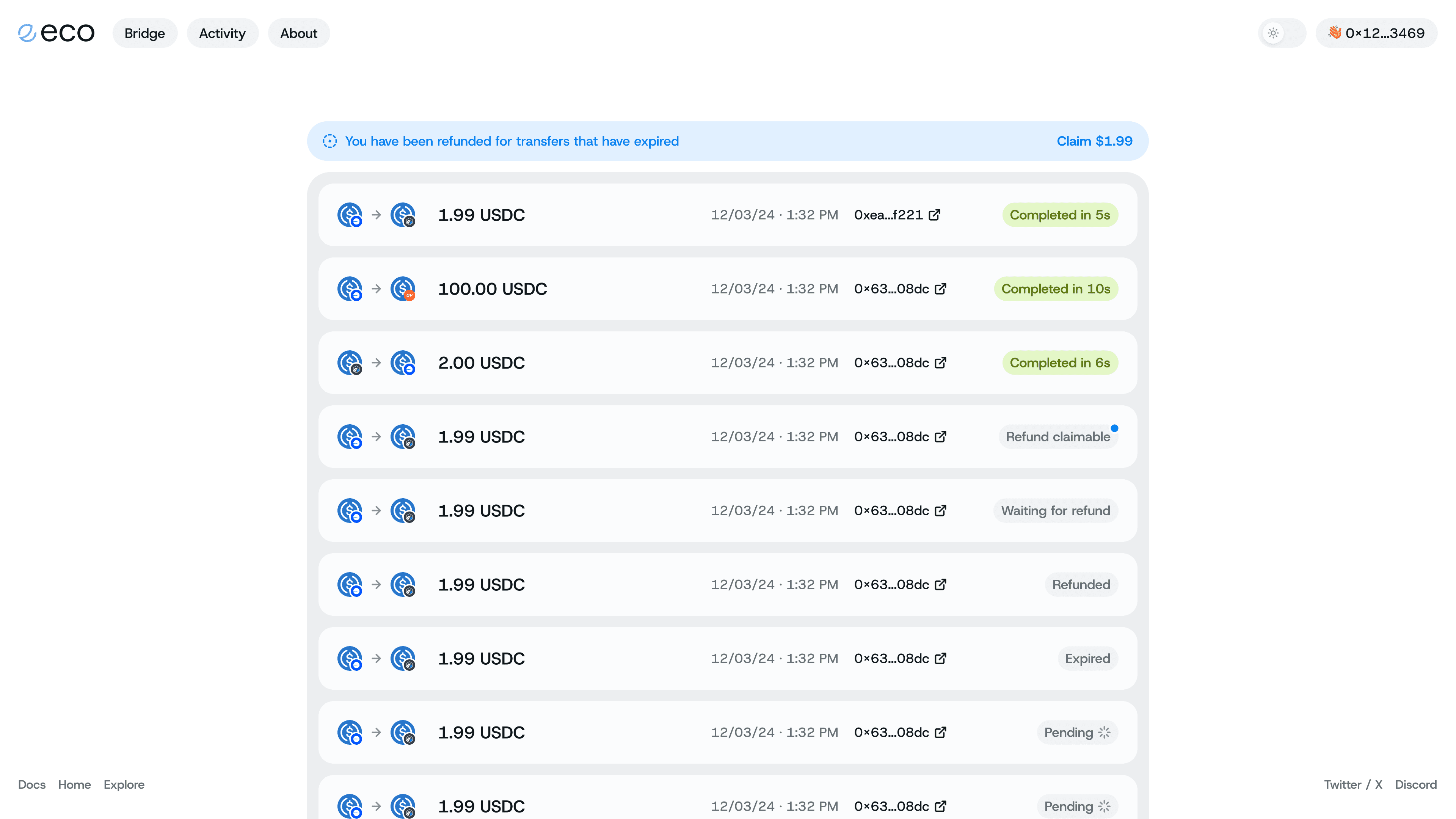
Task: Click the eco logo
Action: coord(56,33)
